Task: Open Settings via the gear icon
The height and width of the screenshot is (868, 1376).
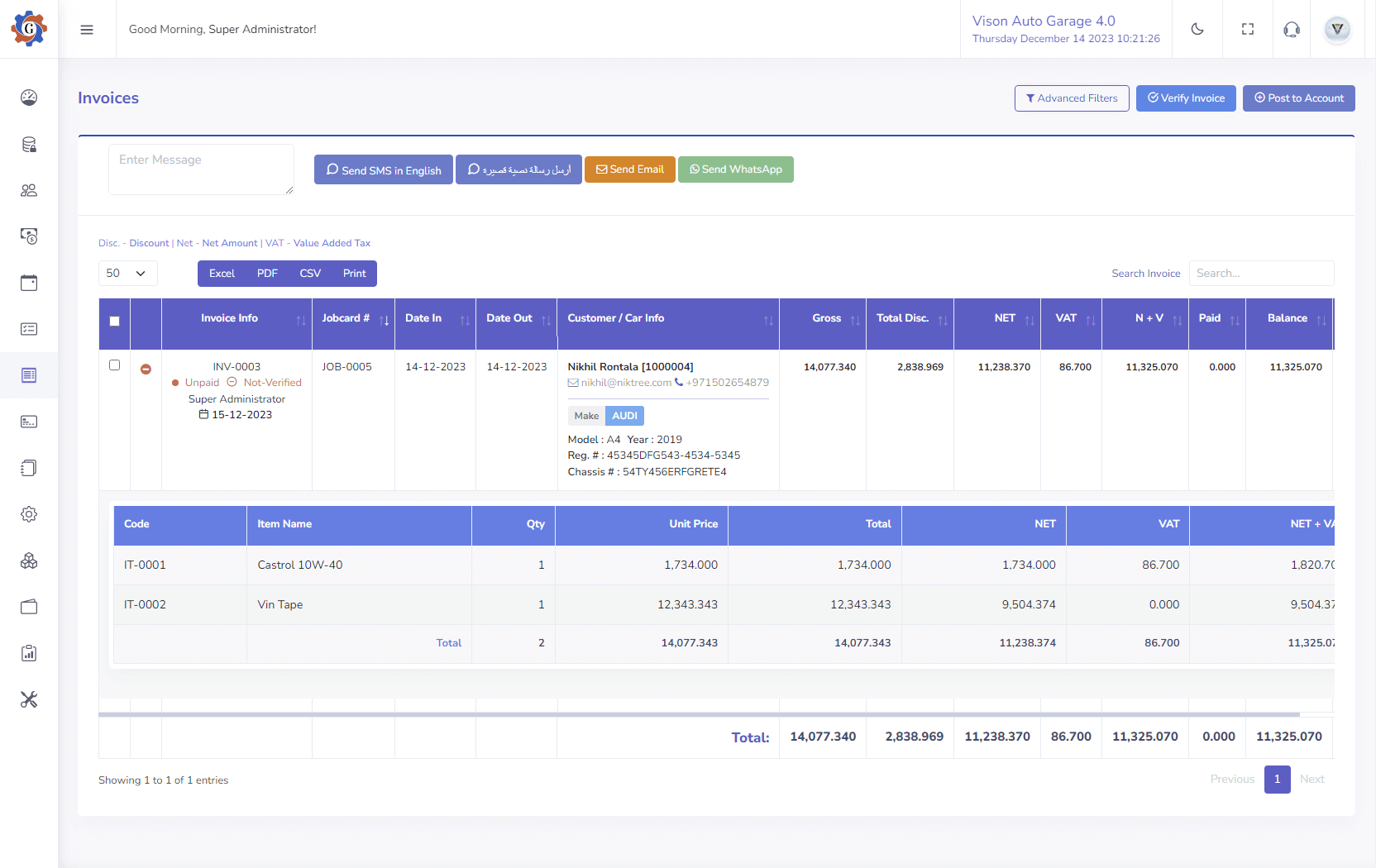Action: click(x=29, y=514)
